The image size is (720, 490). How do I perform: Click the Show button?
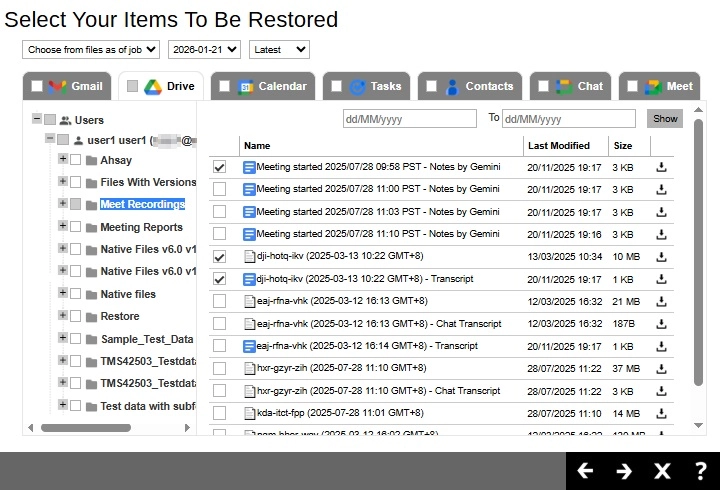pos(664,118)
